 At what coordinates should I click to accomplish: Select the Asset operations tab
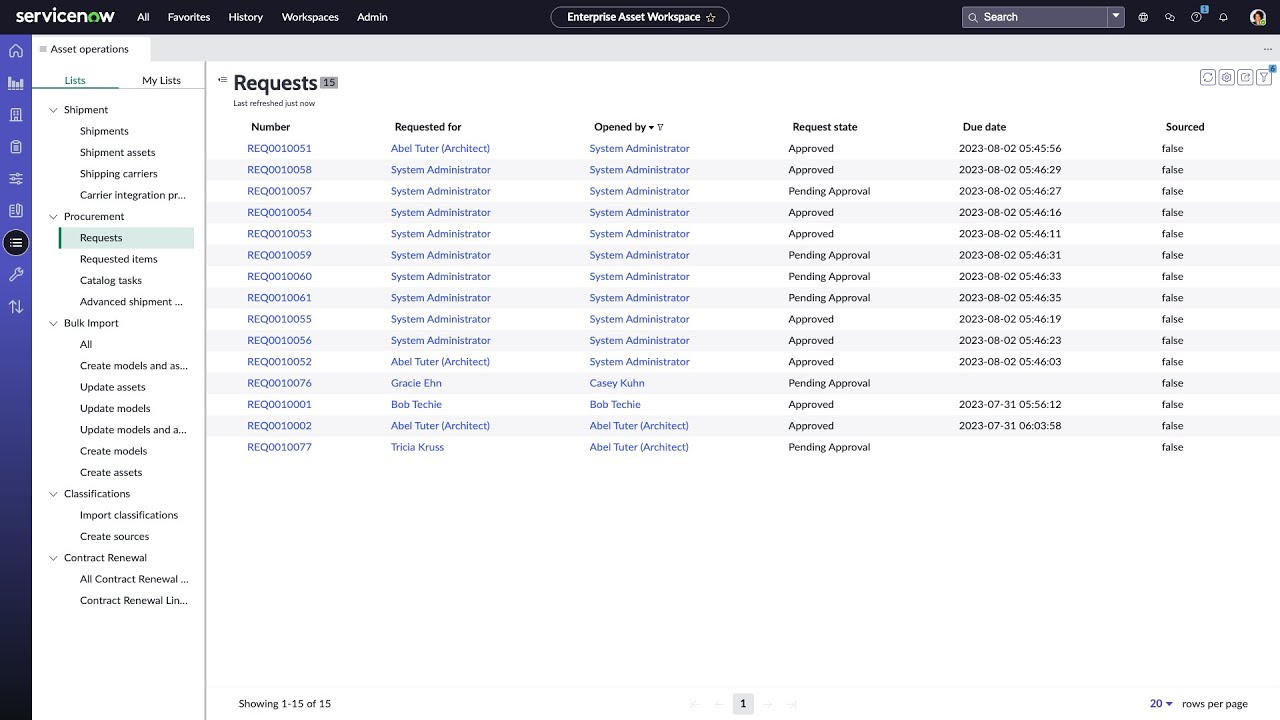tap(90, 49)
